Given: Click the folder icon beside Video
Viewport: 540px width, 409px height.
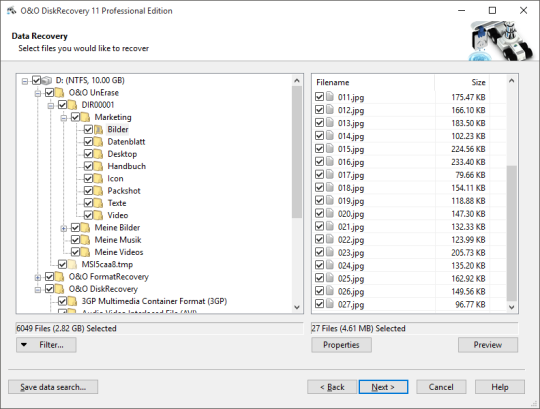Looking at the screenshot, I should click(x=98, y=215).
